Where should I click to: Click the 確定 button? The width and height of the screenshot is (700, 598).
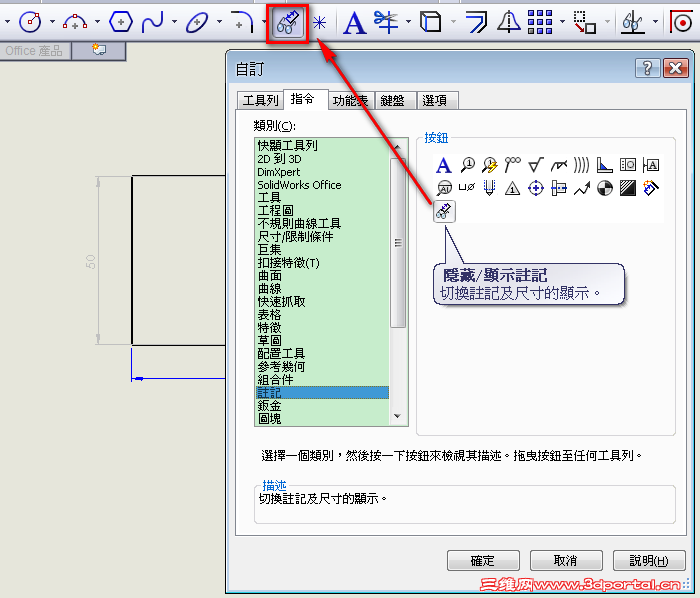pos(483,561)
